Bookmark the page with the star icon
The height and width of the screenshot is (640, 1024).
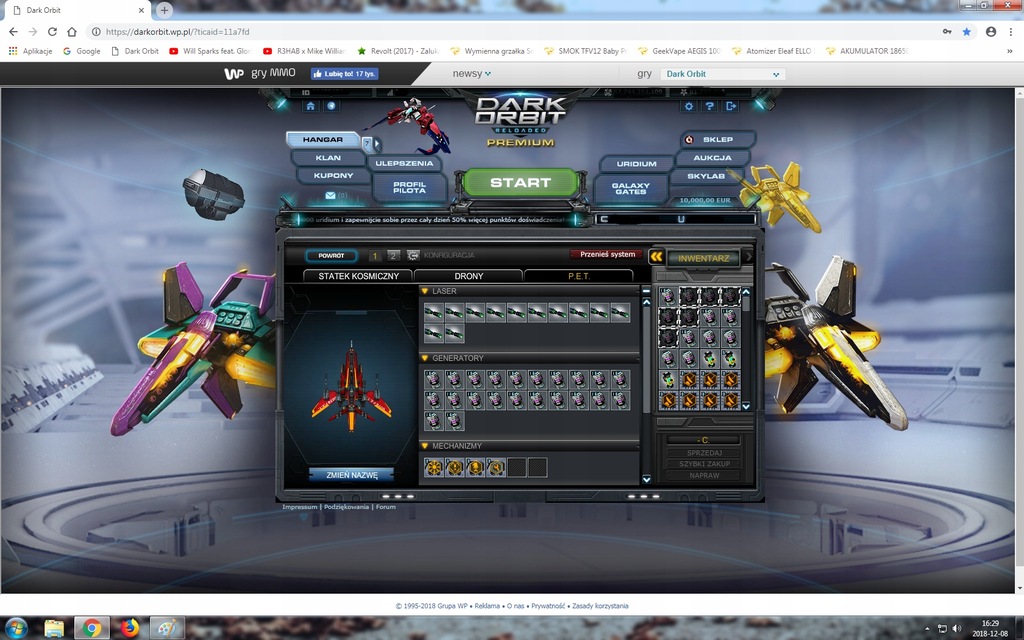[967, 31]
